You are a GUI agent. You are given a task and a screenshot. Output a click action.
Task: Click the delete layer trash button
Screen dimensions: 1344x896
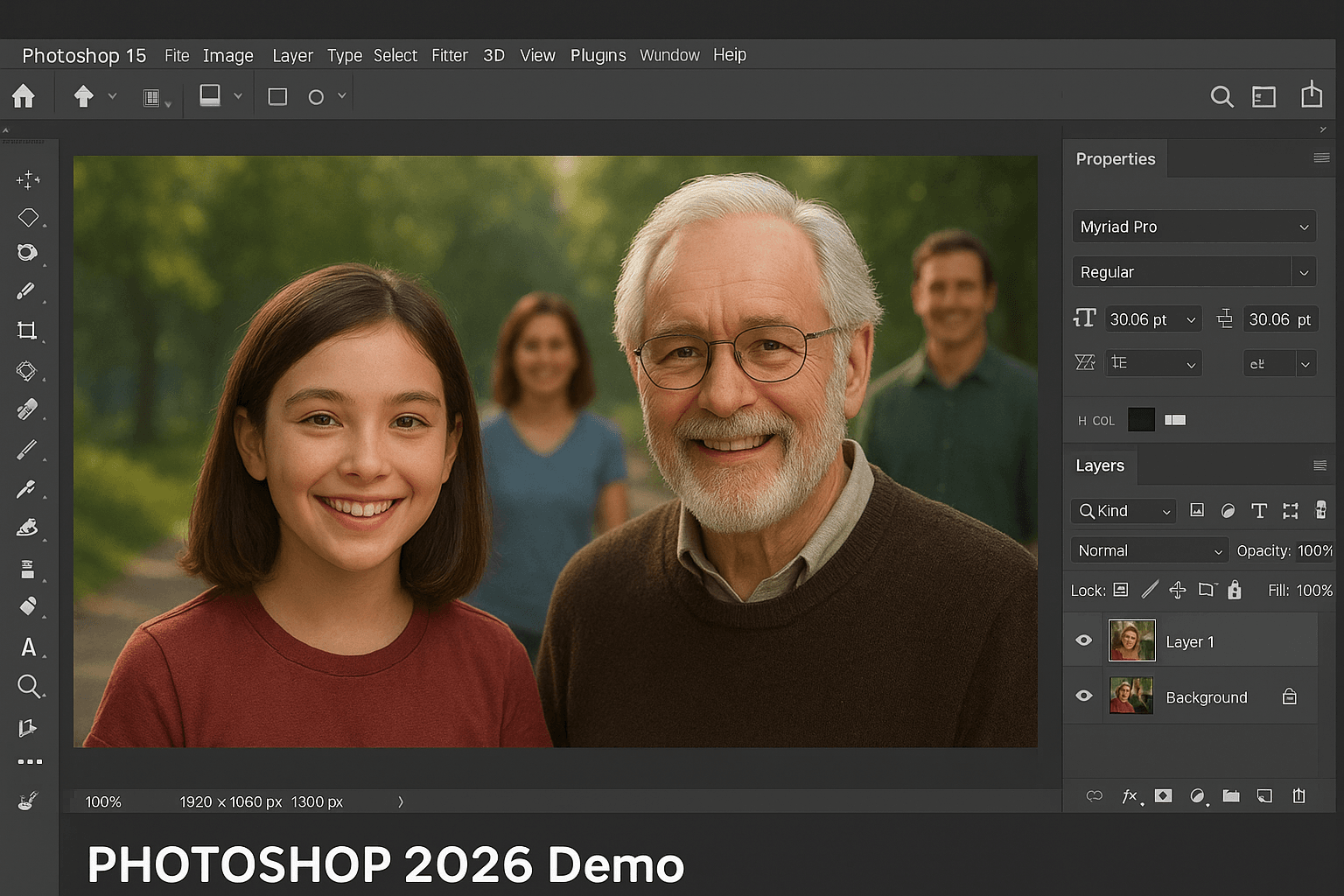(1299, 796)
